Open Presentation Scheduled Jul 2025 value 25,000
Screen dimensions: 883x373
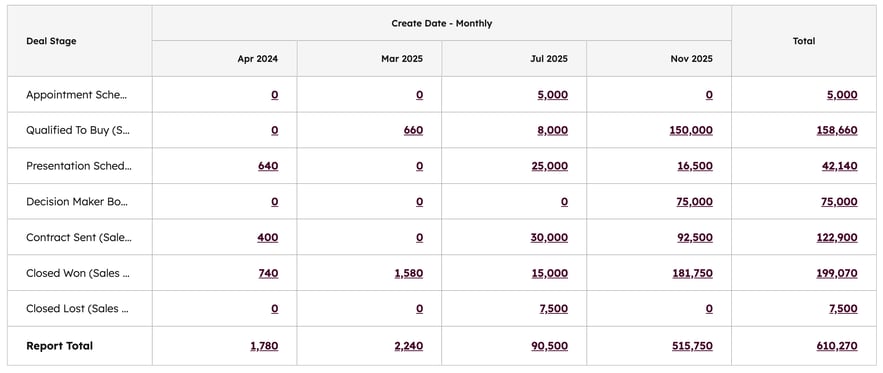550,166
